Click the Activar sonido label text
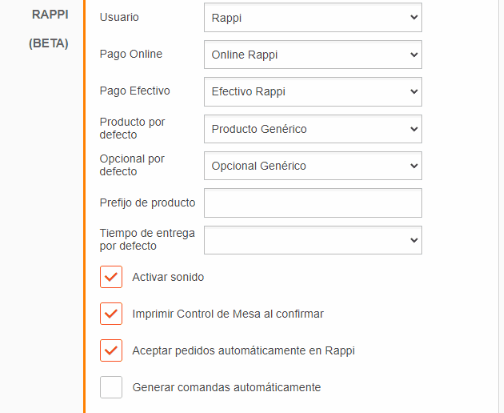 click(168, 277)
